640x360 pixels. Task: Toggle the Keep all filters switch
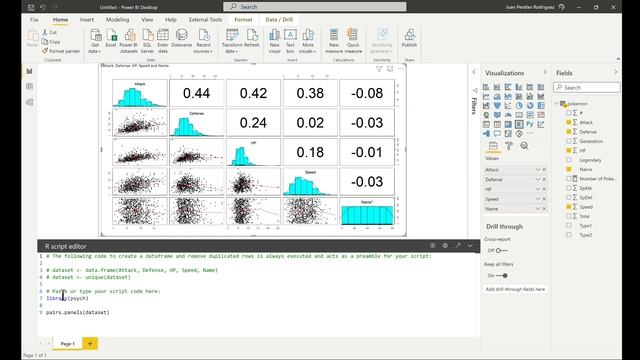502,276
